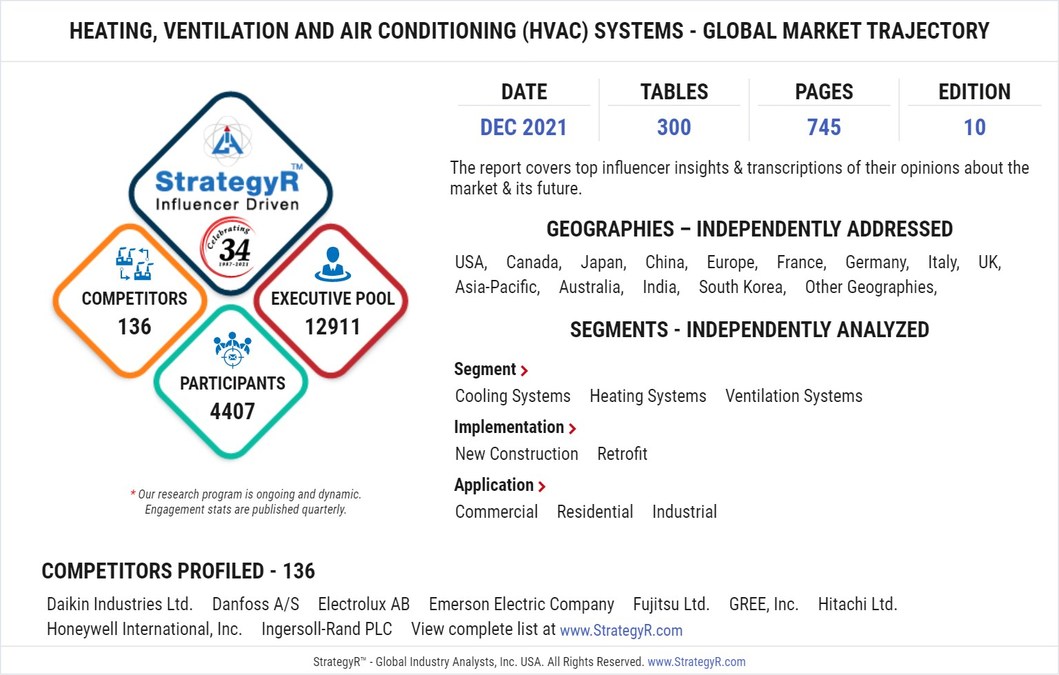
Task: Select the DEC 2021 date value
Action: pos(523,127)
